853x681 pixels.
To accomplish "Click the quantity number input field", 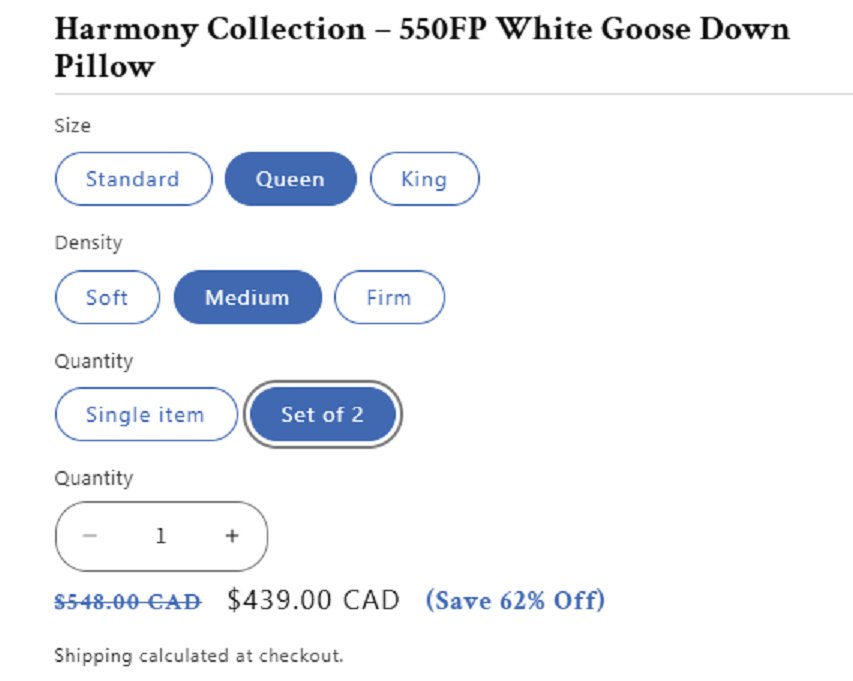I will 161,536.
